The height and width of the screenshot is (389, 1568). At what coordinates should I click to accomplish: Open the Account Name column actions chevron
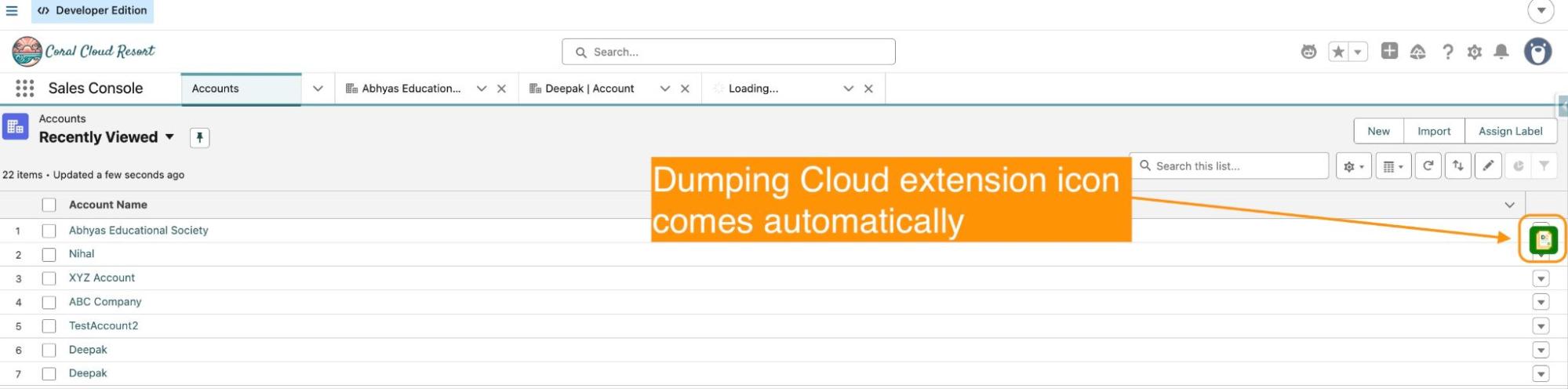[1509, 205]
